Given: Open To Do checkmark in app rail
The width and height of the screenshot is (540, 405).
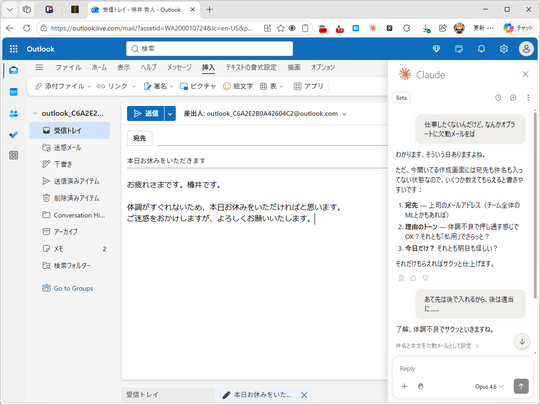Looking at the screenshot, I should point(13,135).
